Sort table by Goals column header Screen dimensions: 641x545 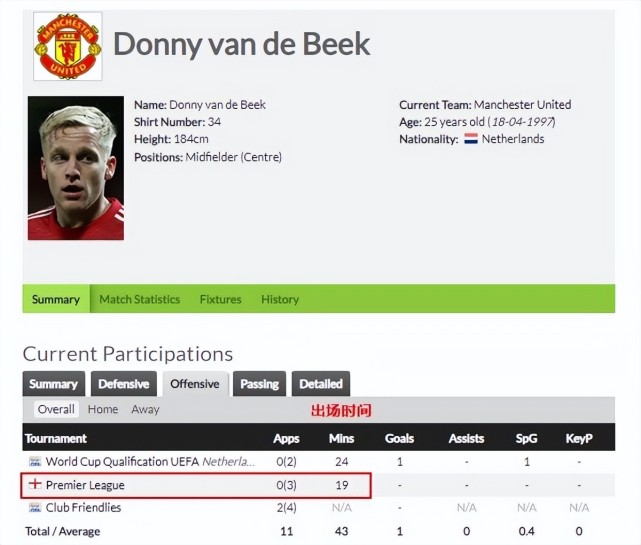coord(399,438)
